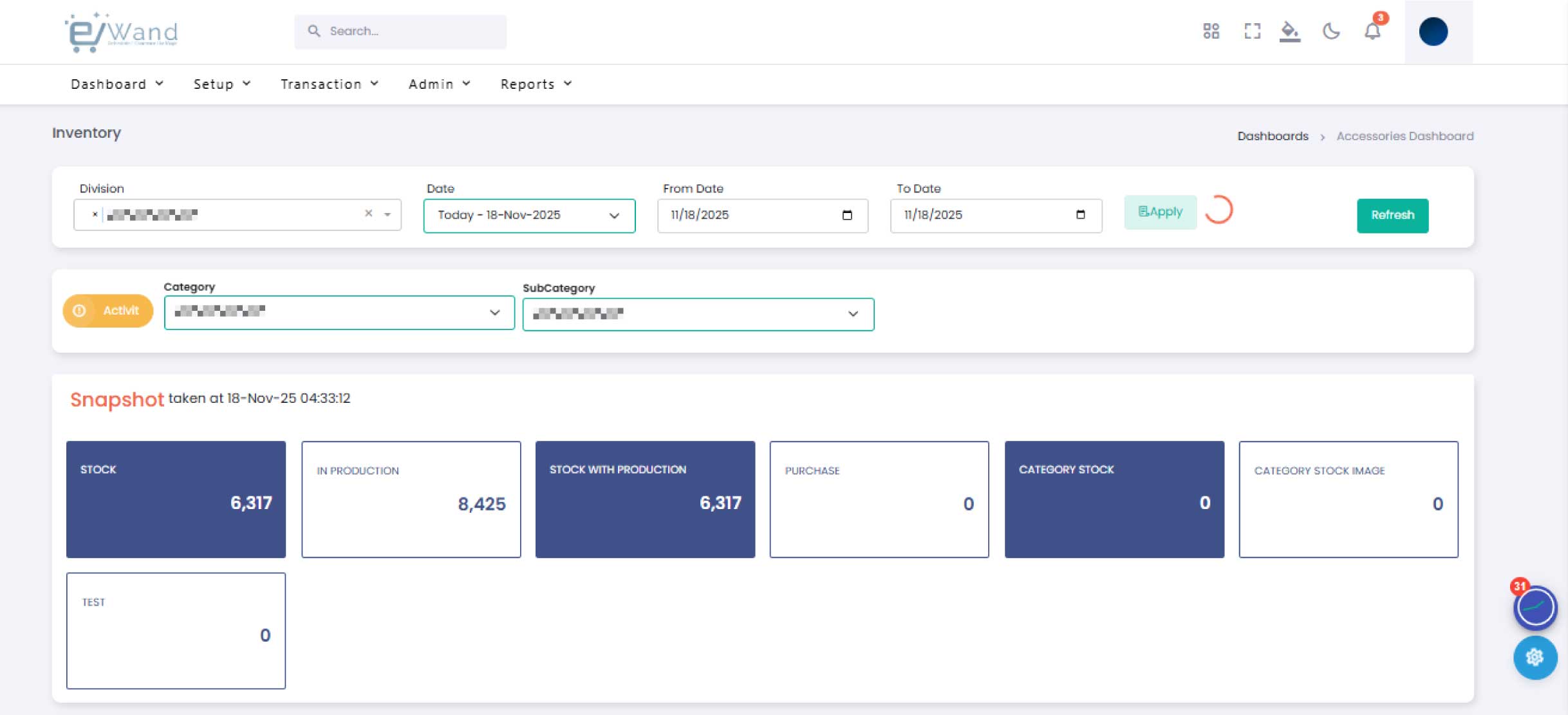Click the search magnifier in the search bar
The image size is (1568, 715).
315,31
